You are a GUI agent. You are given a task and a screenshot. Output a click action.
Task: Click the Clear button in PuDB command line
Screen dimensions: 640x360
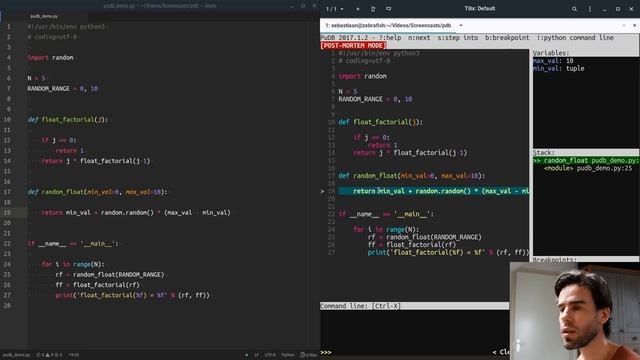pos(500,352)
